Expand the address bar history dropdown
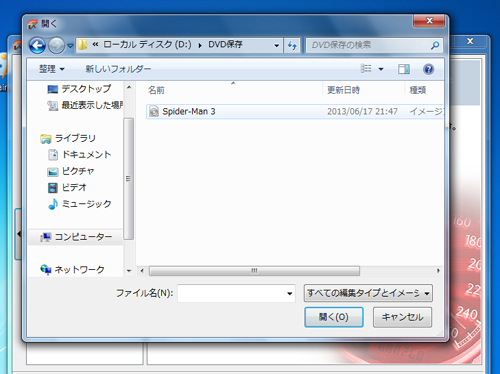 (276, 45)
